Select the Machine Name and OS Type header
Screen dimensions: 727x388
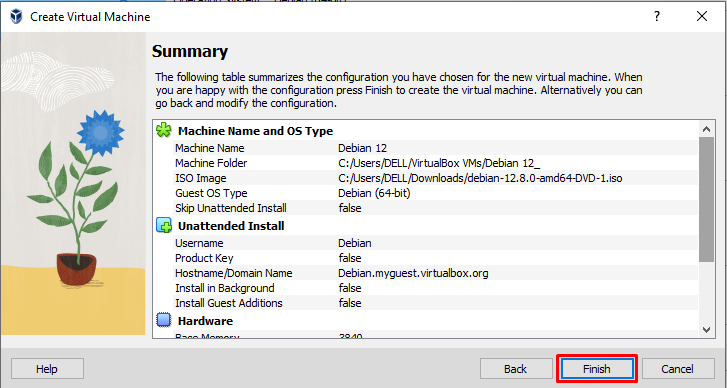click(255, 131)
